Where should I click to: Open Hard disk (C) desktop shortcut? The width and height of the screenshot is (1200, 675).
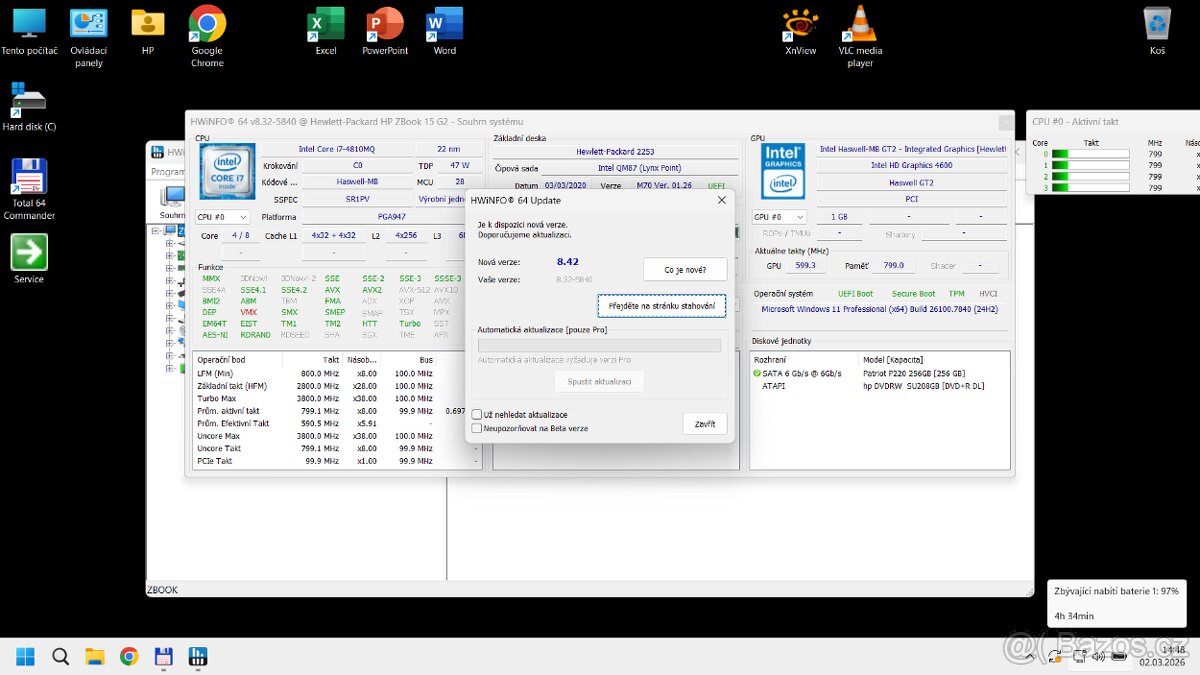[29, 107]
